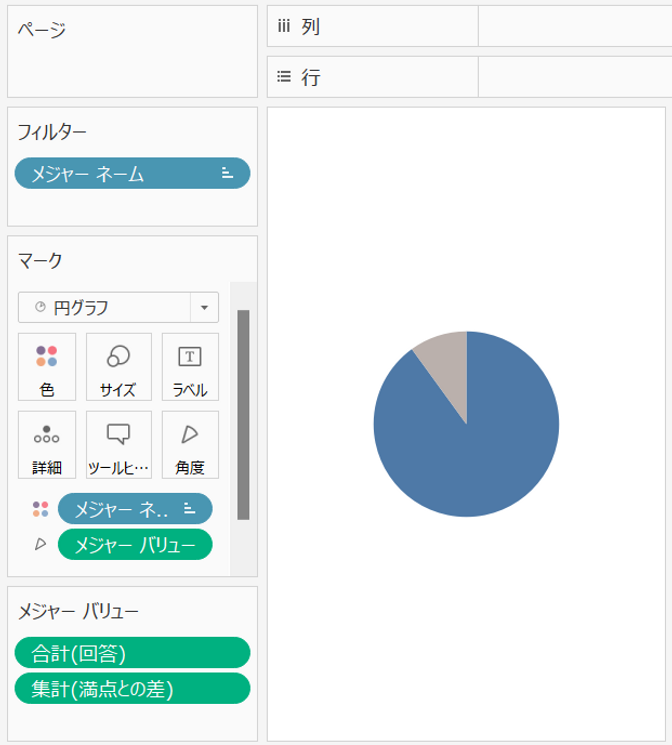Select the 集計(満点との差) measure pill
Image resolution: width=672 pixels, height=745 pixels.
(132, 688)
